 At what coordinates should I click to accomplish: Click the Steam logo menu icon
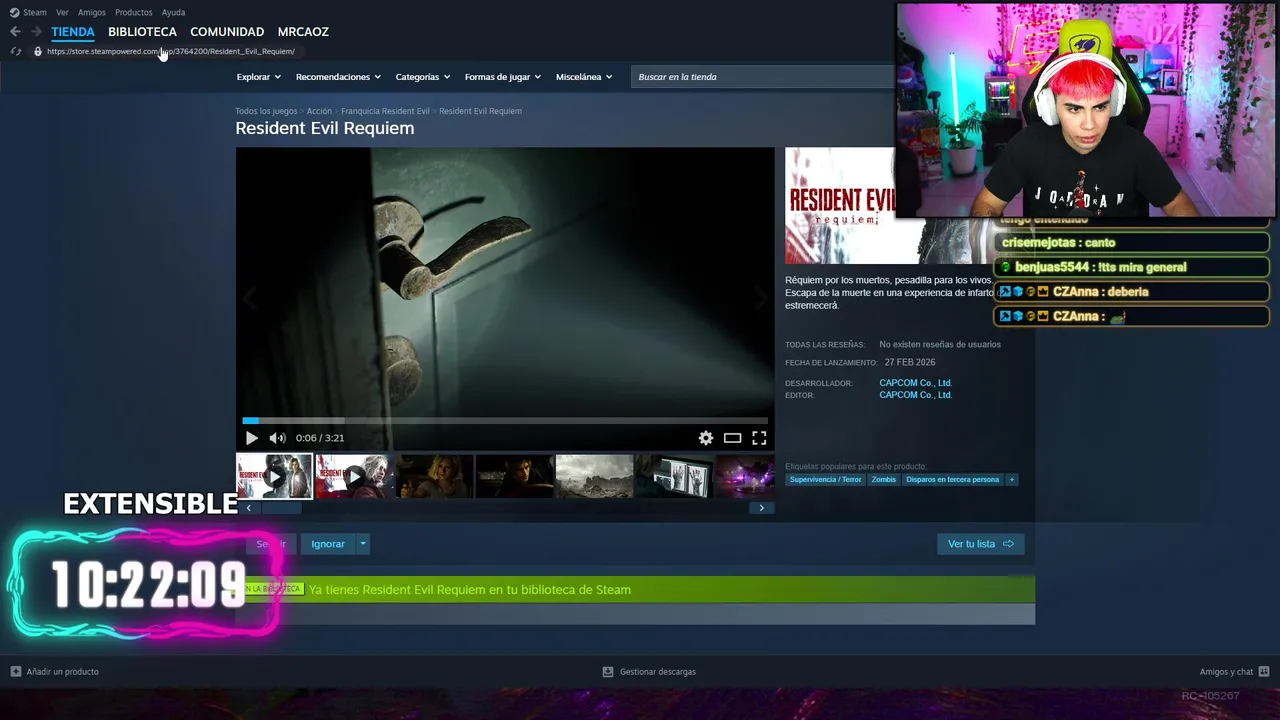(x=14, y=12)
